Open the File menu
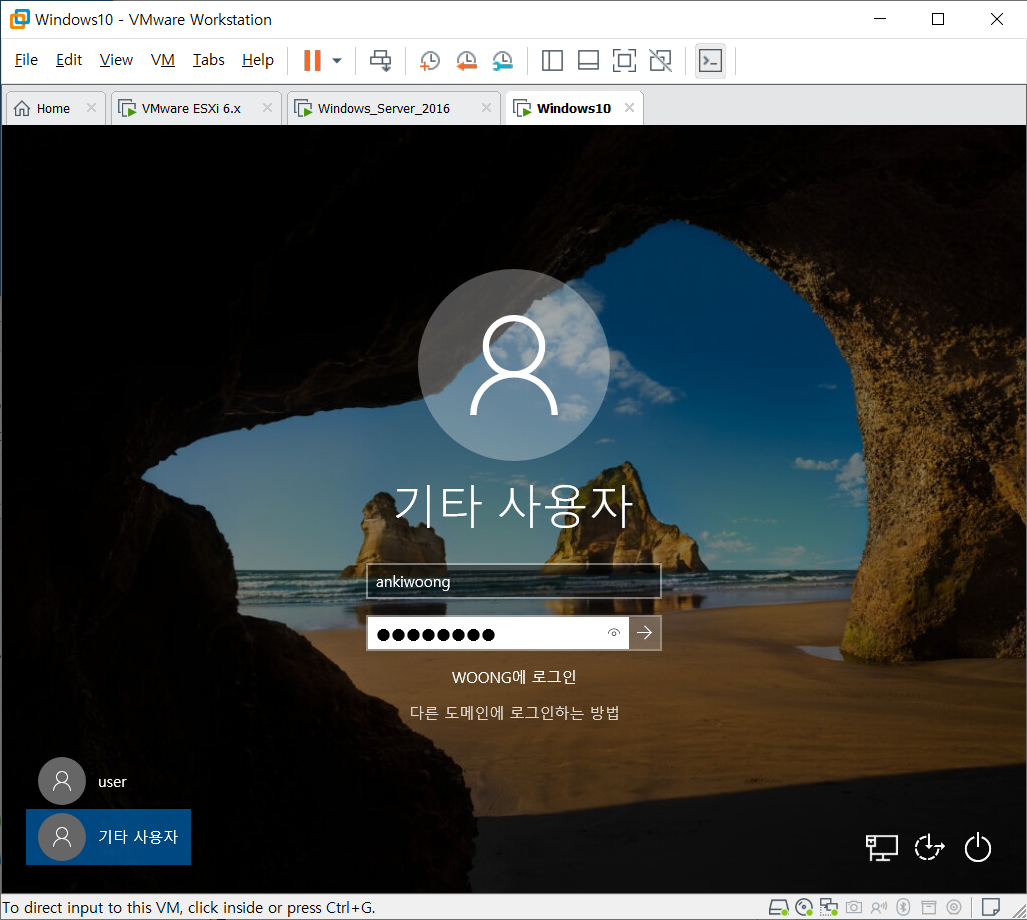The height and width of the screenshot is (920, 1027). click(x=26, y=60)
